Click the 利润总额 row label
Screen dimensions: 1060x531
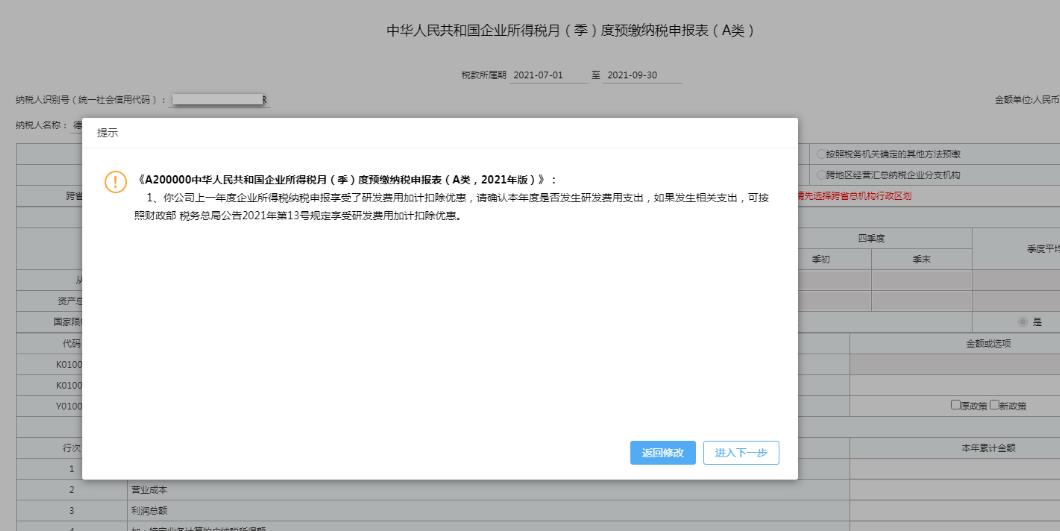click(x=133, y=510)
